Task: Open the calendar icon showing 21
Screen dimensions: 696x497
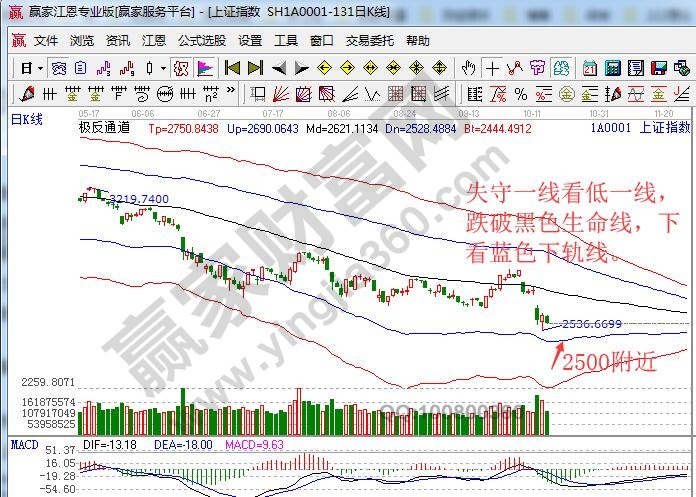Action: tap(589, 68)
